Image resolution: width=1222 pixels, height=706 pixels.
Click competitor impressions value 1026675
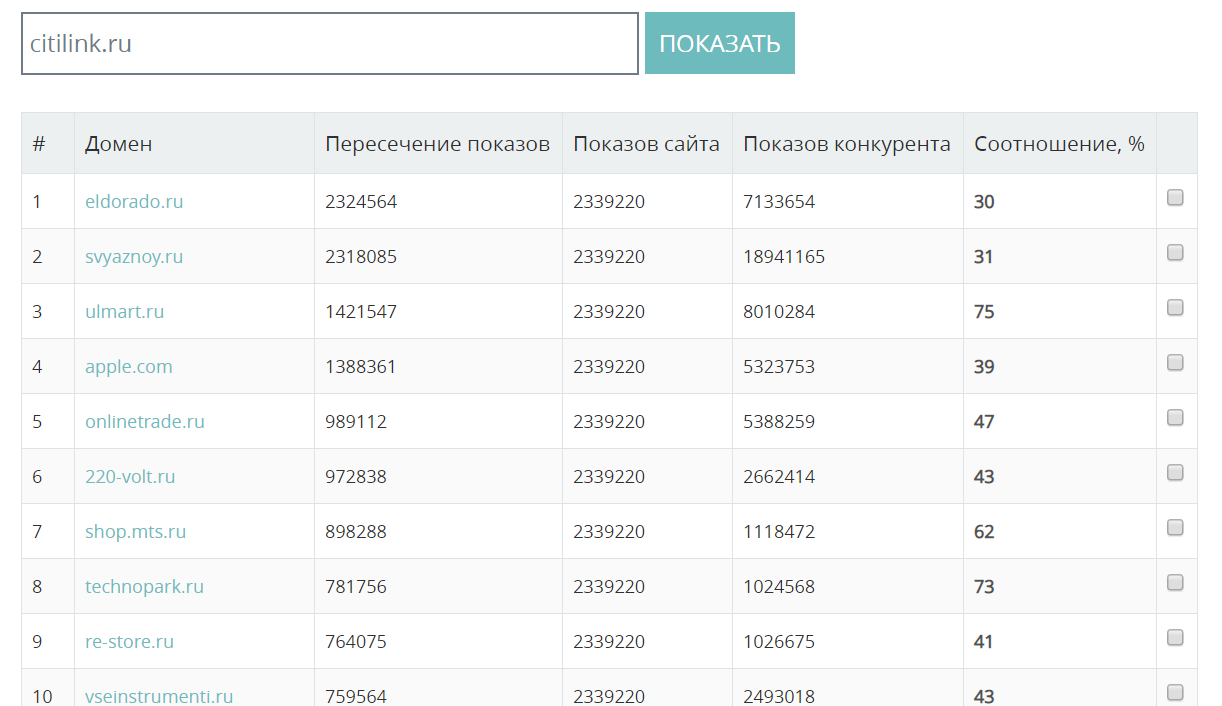coord(779,641)
